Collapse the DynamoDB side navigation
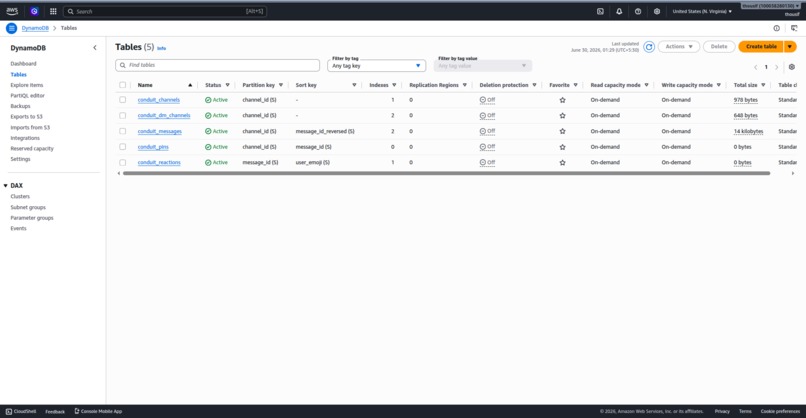 95,47
